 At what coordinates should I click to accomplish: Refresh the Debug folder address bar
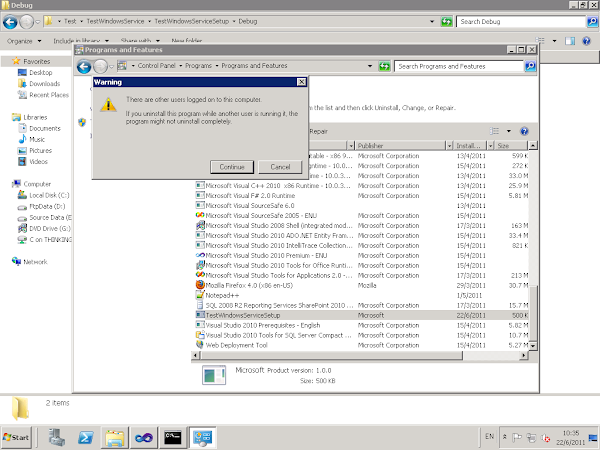(x=446, y=21)
